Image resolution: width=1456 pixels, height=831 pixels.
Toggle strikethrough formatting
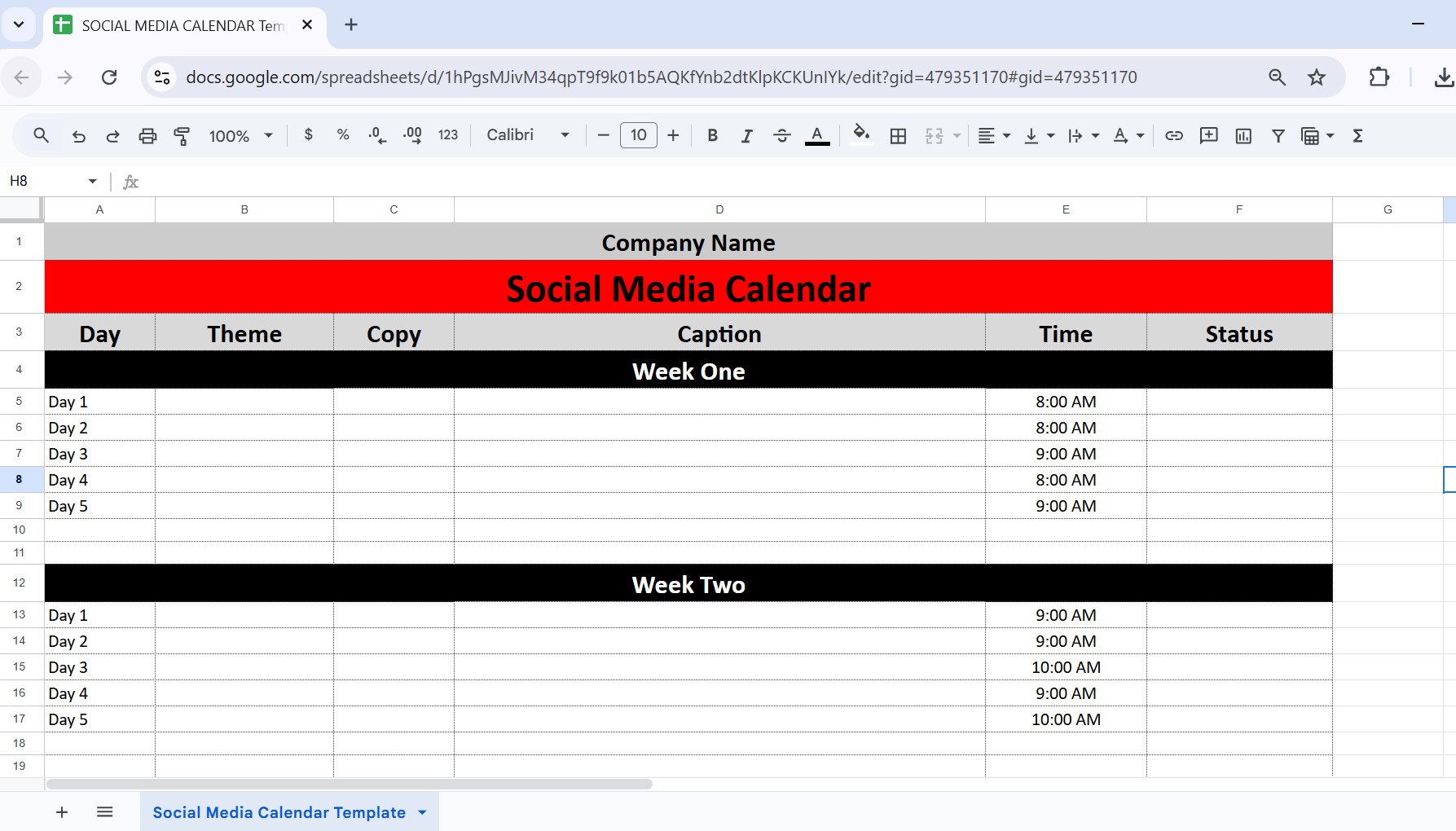click(781, 135)
